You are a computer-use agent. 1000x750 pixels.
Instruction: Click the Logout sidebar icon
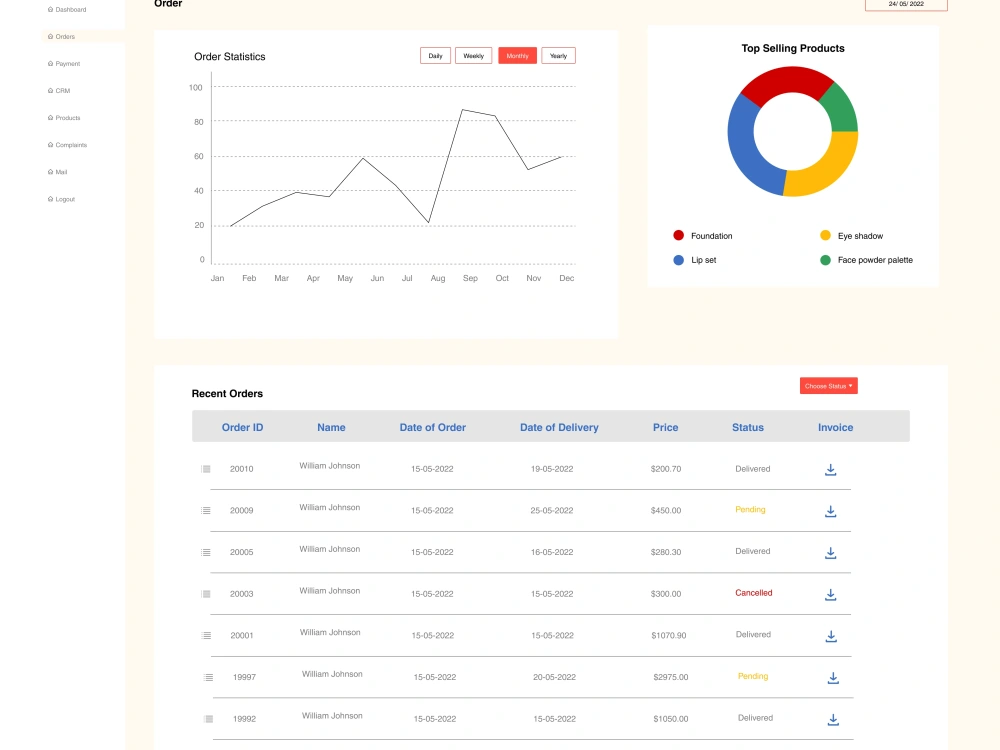point(50,199)
